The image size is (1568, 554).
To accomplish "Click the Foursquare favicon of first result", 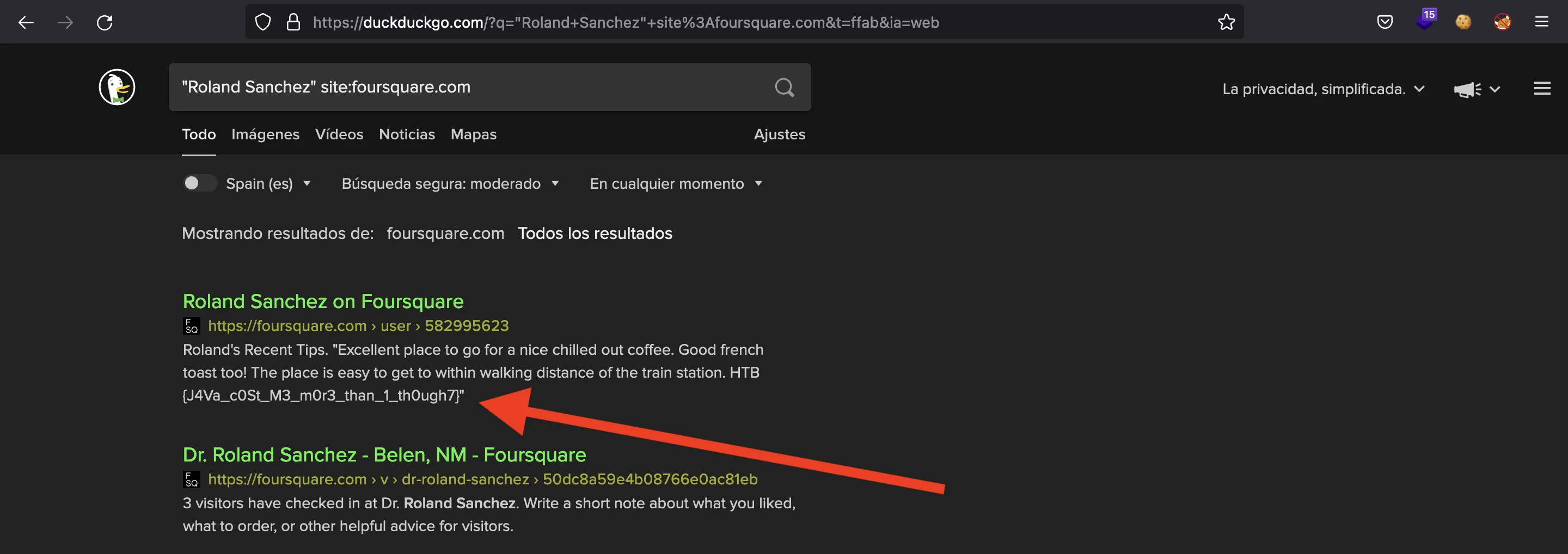I will pyautogui.click(x=191, y=326).
